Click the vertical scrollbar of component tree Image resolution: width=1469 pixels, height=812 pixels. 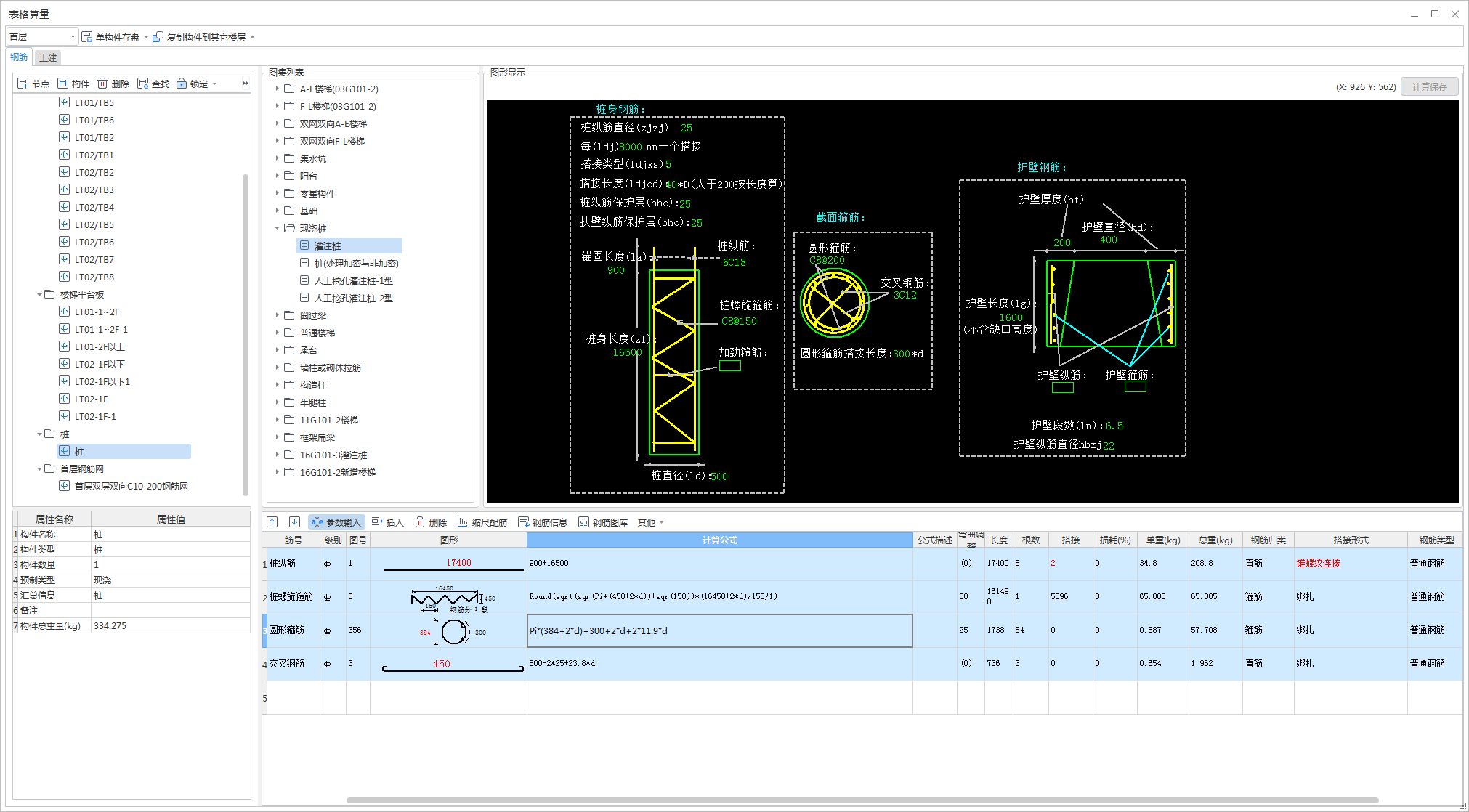pos(246,334)
